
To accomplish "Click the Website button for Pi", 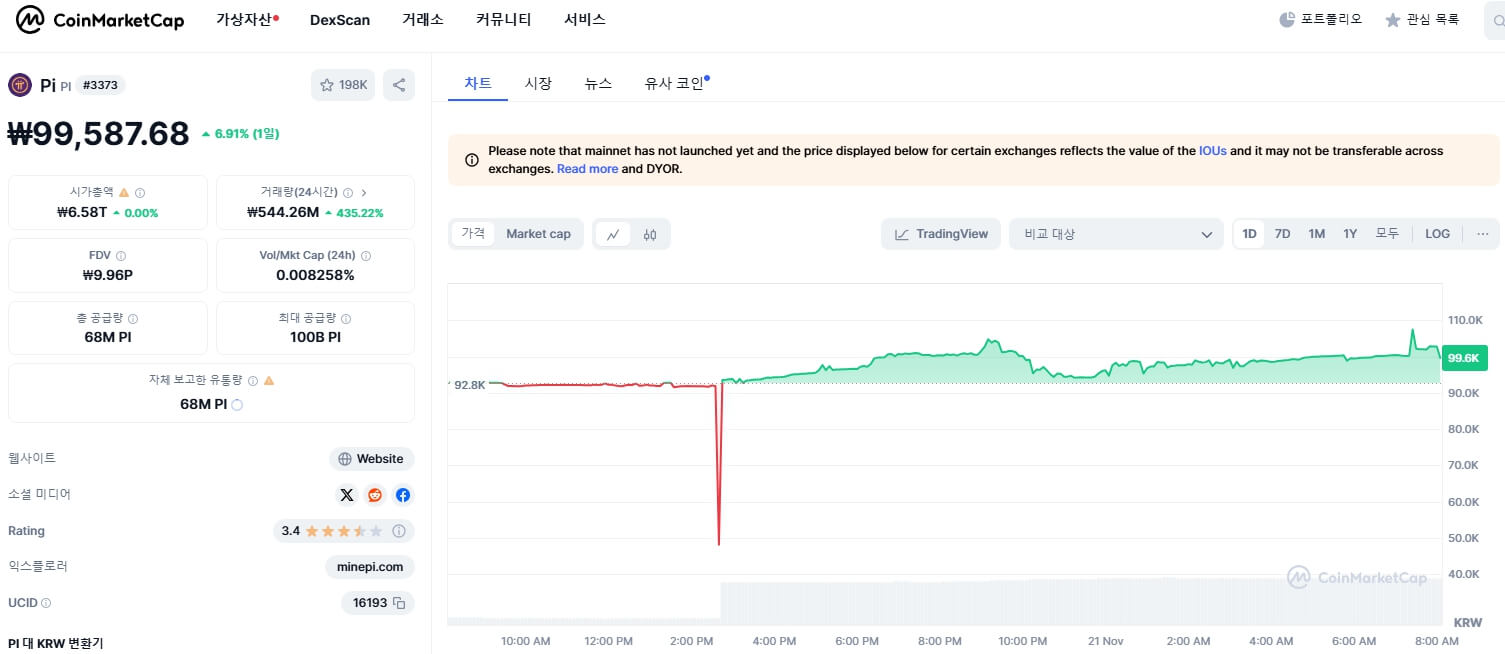I will pyautogui.click(x=371, y=458).
